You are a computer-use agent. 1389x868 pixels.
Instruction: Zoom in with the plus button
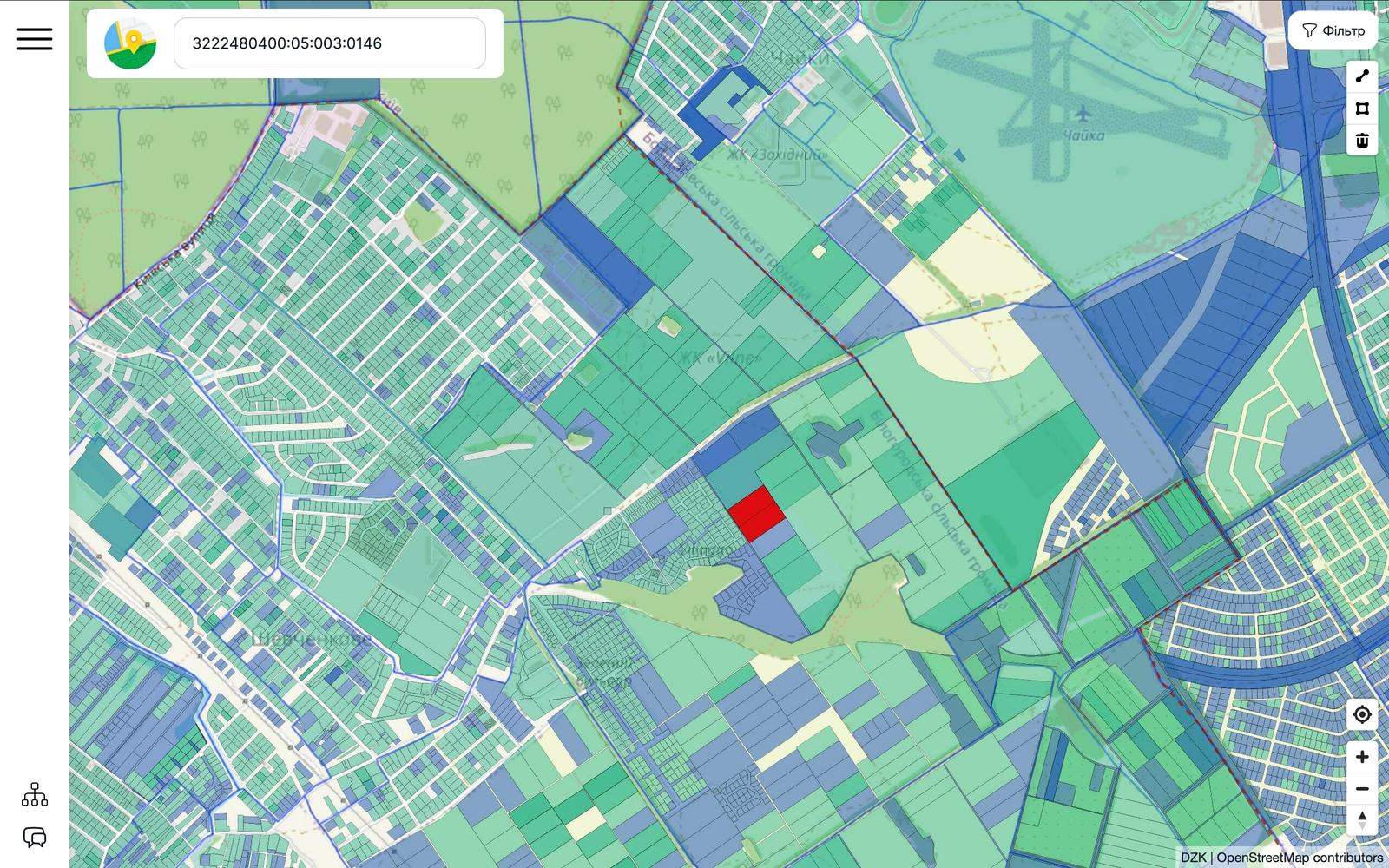[x=1362, y=757]
